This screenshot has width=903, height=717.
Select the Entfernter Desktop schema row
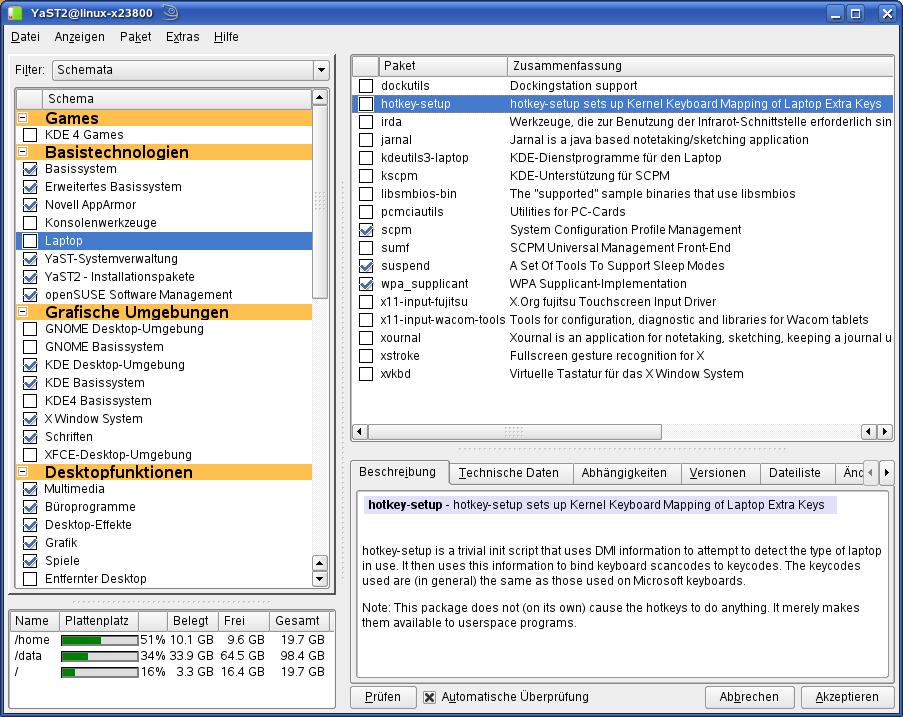[x=164, y=579]
